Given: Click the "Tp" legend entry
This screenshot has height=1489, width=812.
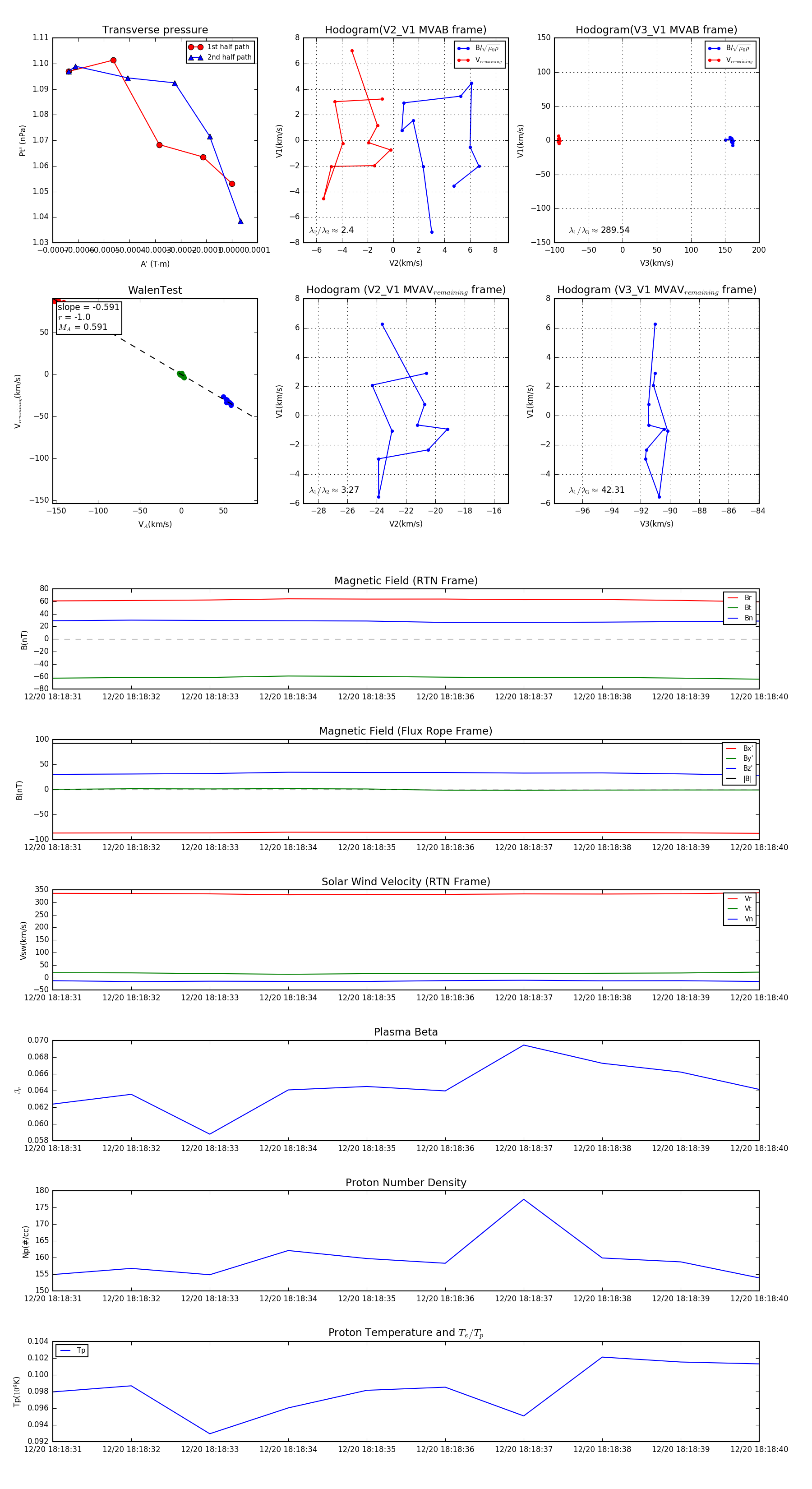Looking at the screenshot, I should pyautogui.click(x=72, y=1350).
